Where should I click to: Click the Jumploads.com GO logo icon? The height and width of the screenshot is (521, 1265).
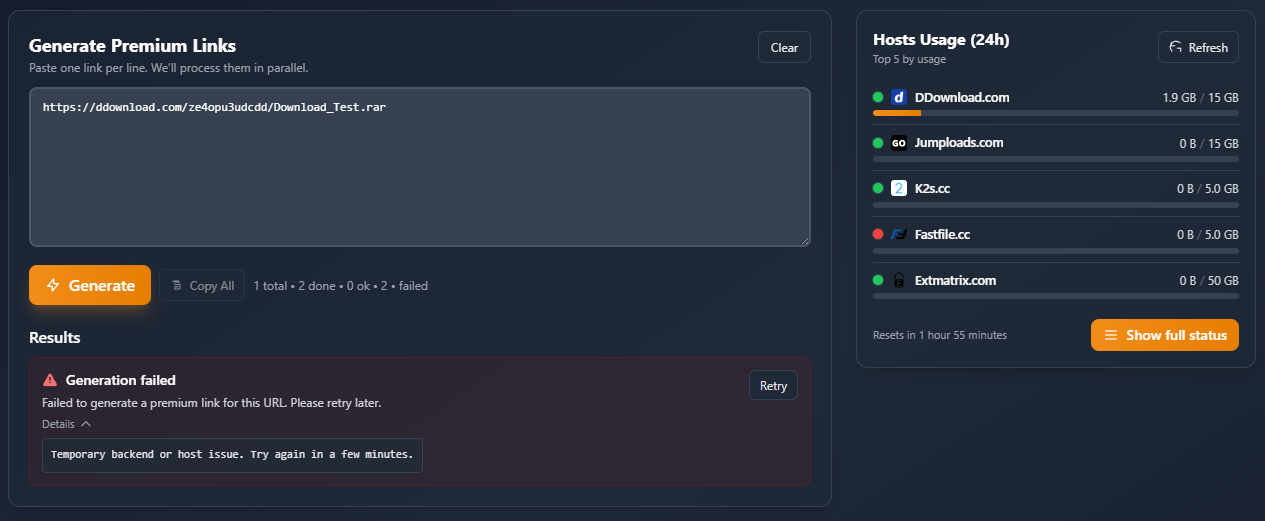pos(898,143)
